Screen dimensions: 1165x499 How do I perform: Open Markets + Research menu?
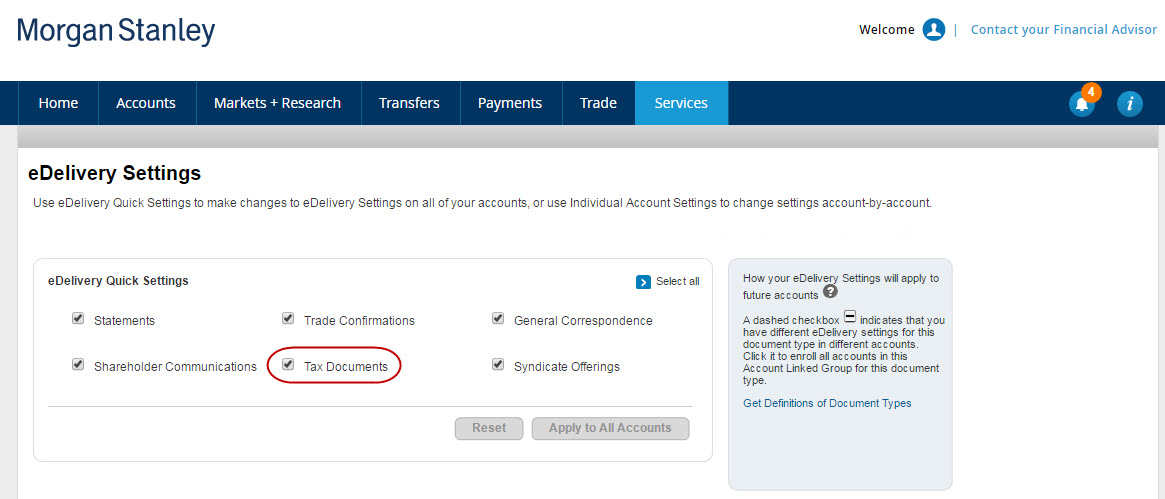(x=278, y=103)
